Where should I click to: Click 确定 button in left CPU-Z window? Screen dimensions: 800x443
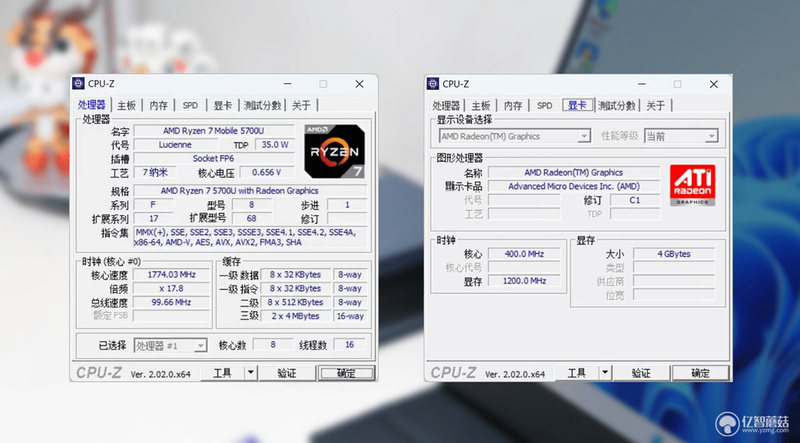(x=346, y=373)
